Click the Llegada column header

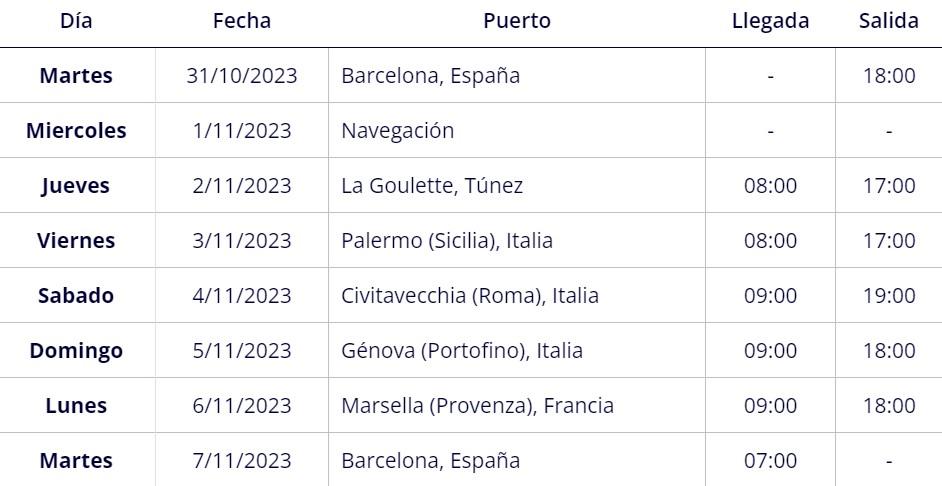(770, 21)
